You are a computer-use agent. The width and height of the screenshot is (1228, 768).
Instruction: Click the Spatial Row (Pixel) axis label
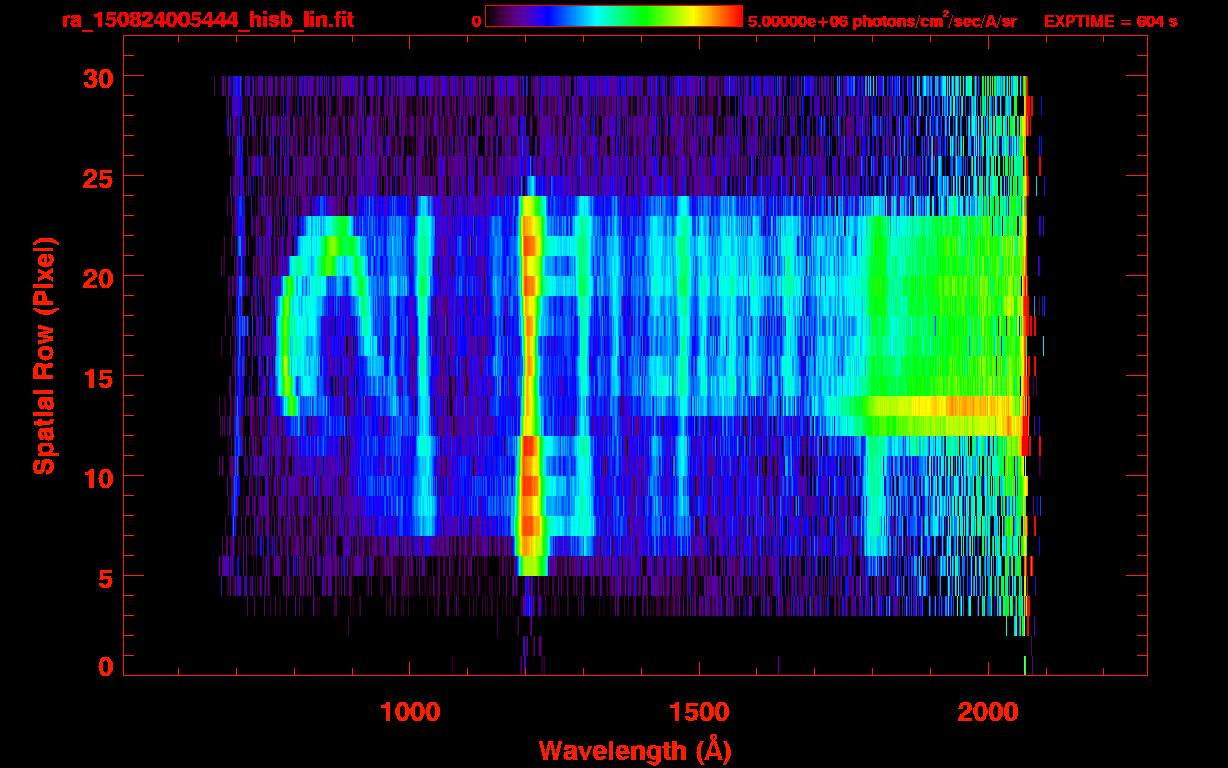[44, 355]
